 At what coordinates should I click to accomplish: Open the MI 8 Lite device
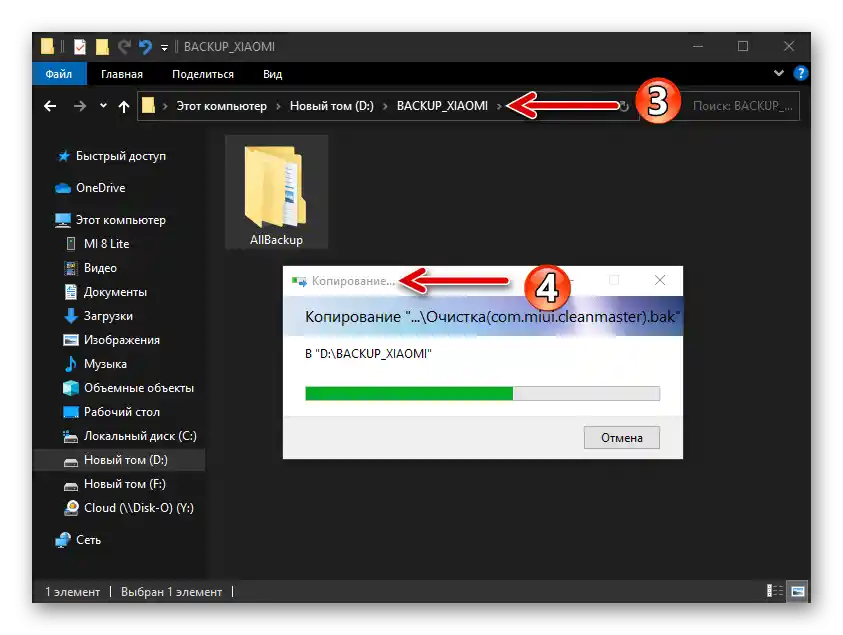[106, 244]
